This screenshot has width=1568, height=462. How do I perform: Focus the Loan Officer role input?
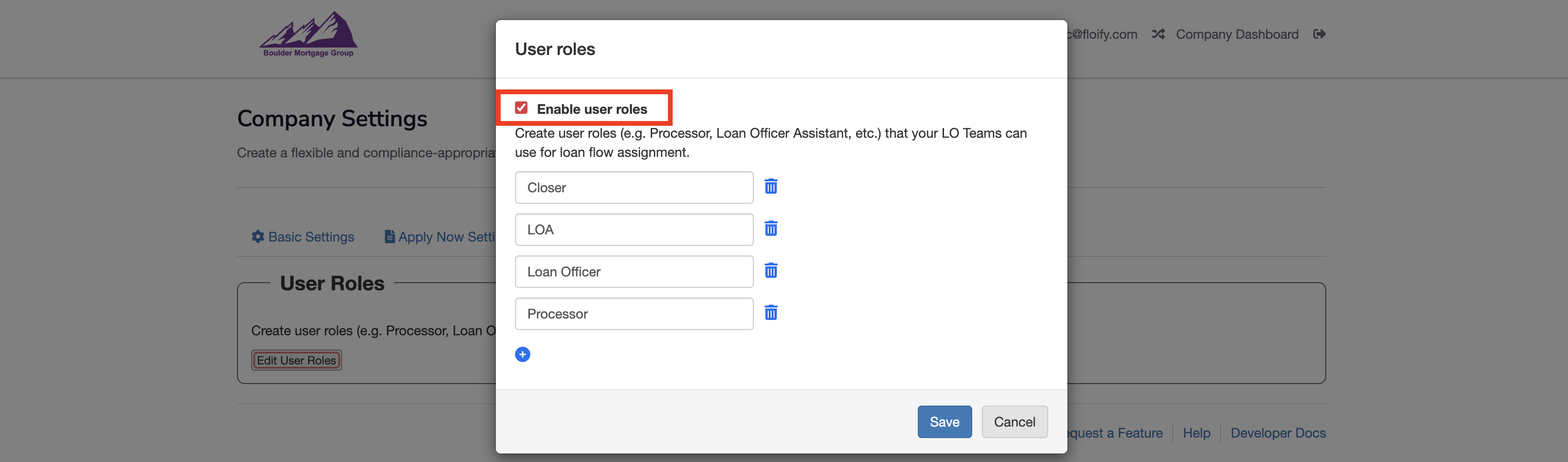pos(634,272)
